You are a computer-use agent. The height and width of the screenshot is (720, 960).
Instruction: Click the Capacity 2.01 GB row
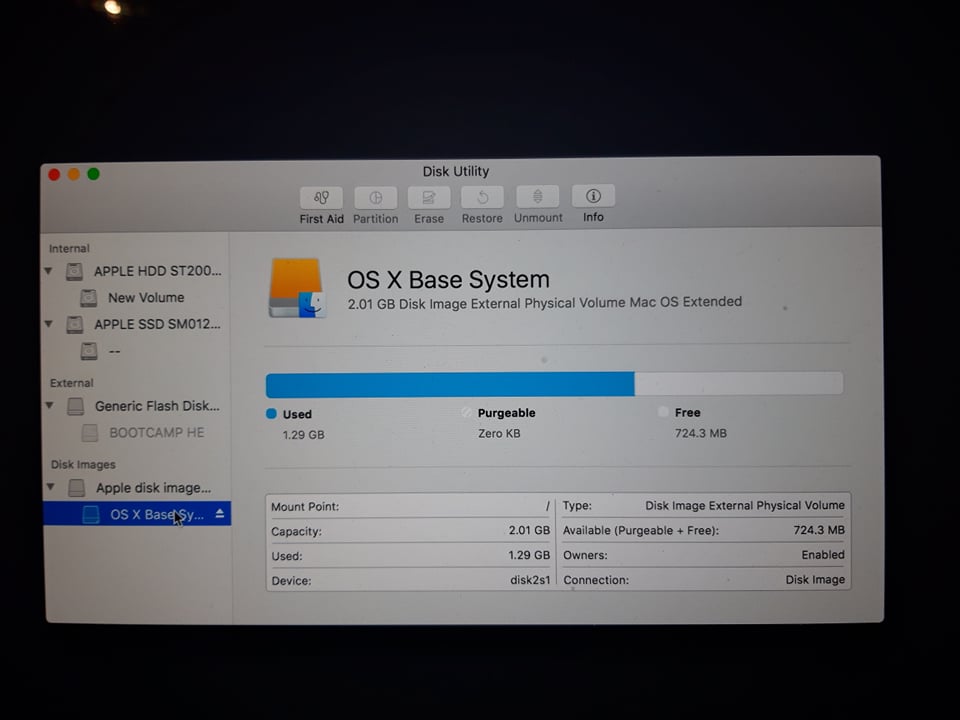pos(411,531)
